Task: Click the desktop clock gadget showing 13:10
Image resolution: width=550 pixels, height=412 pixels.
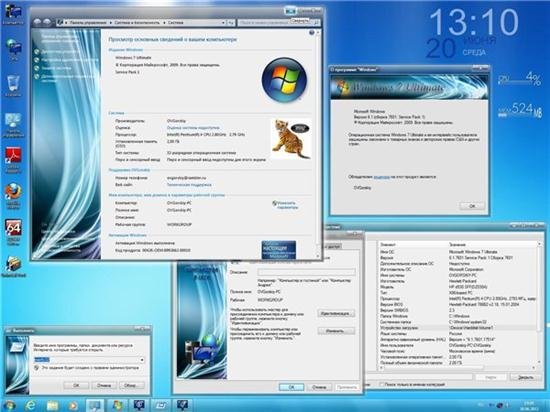Action: (474, 22)
